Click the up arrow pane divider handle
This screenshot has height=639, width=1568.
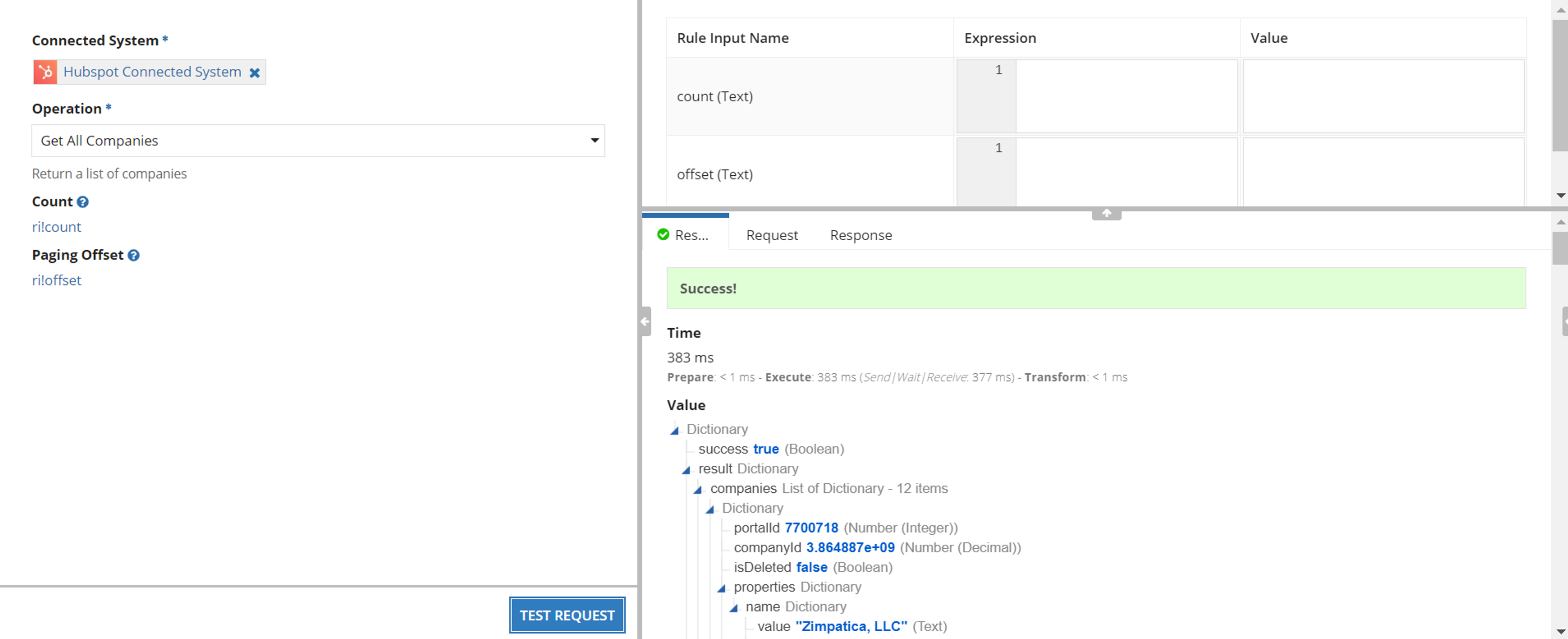pyautogui.click(x=1106, y=213)
